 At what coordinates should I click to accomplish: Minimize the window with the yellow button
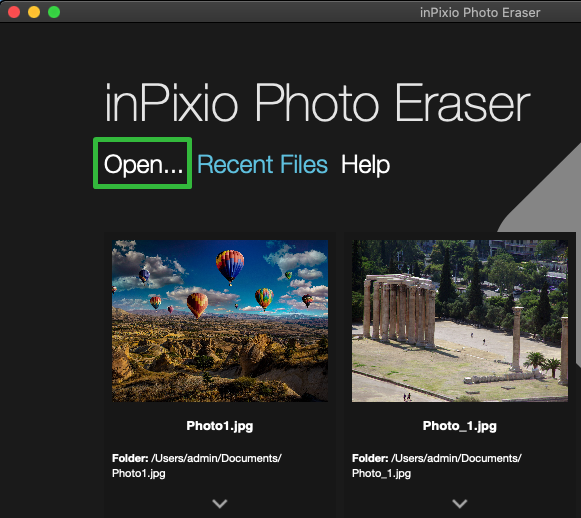coord(34,12)
